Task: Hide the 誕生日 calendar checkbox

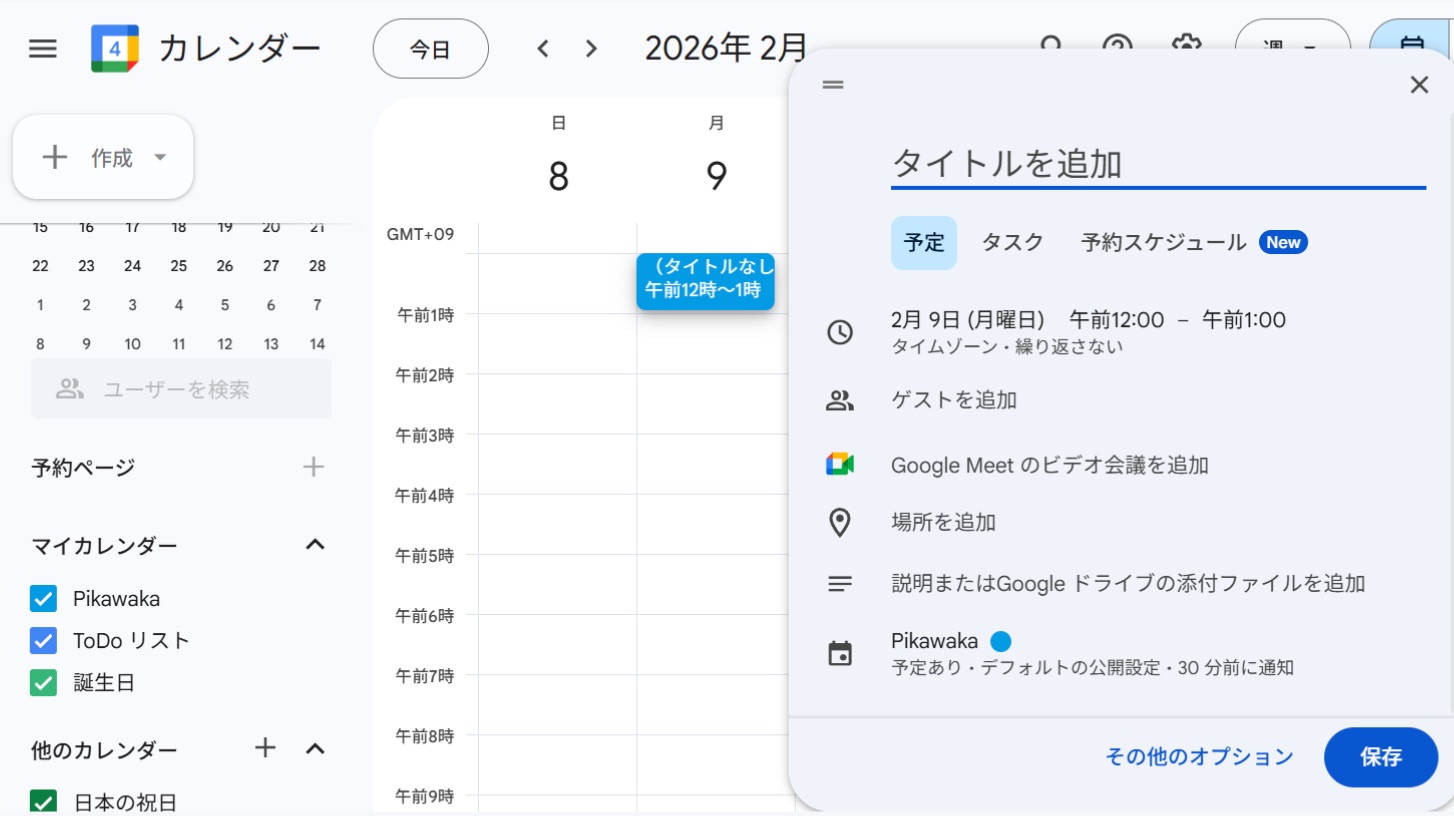Action: 43,683
